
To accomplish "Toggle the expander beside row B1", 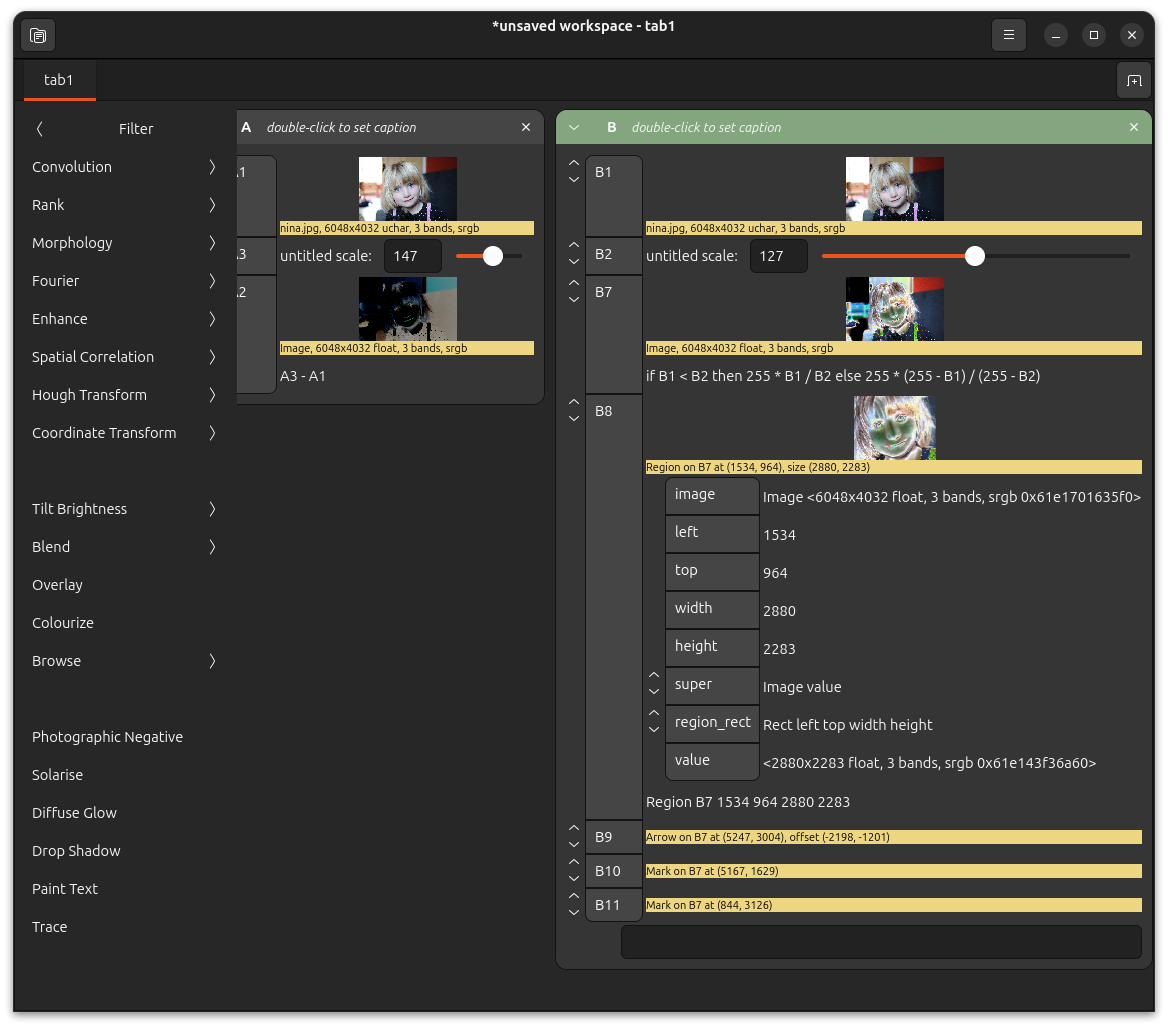I will point(574,171).
